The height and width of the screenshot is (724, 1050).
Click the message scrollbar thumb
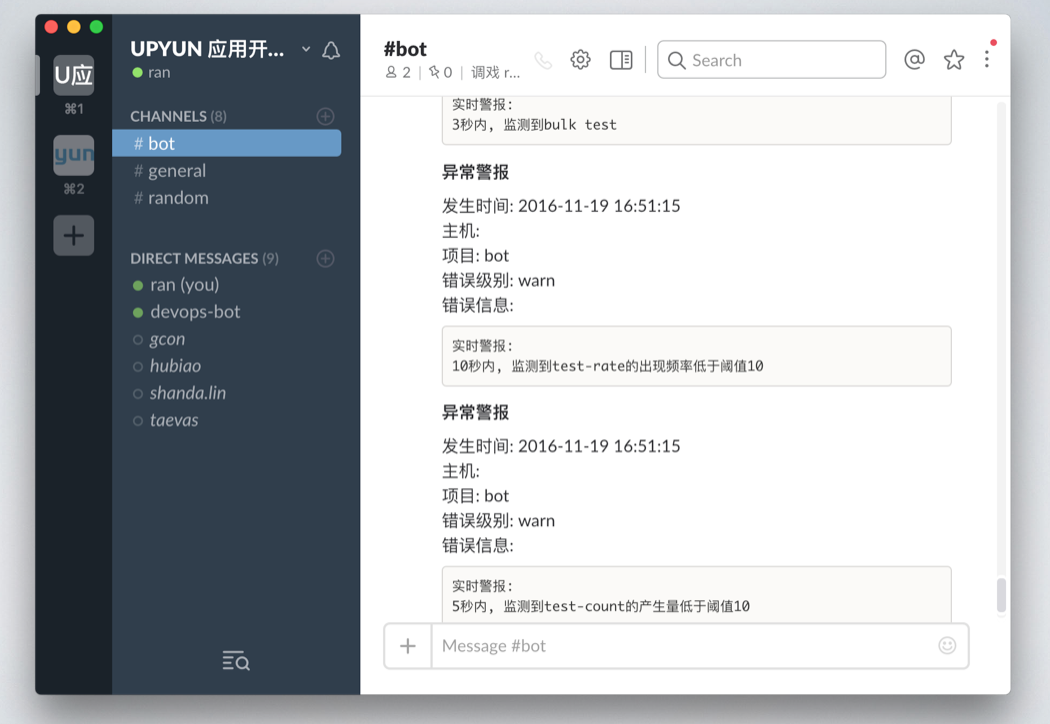click(x=1001, y=595)
